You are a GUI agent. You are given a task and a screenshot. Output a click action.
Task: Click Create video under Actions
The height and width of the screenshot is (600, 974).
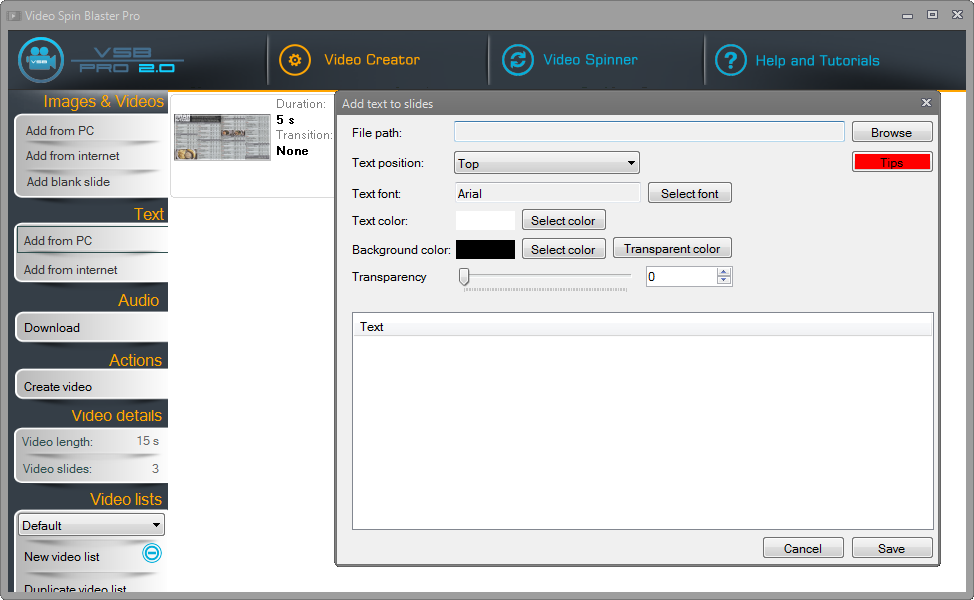click(58, 386)
